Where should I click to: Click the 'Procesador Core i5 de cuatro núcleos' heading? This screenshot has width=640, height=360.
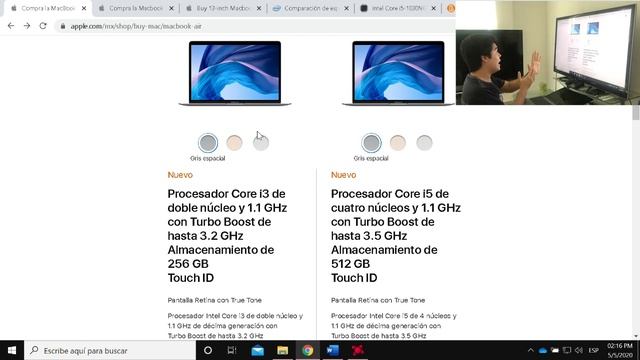(396, 236)
